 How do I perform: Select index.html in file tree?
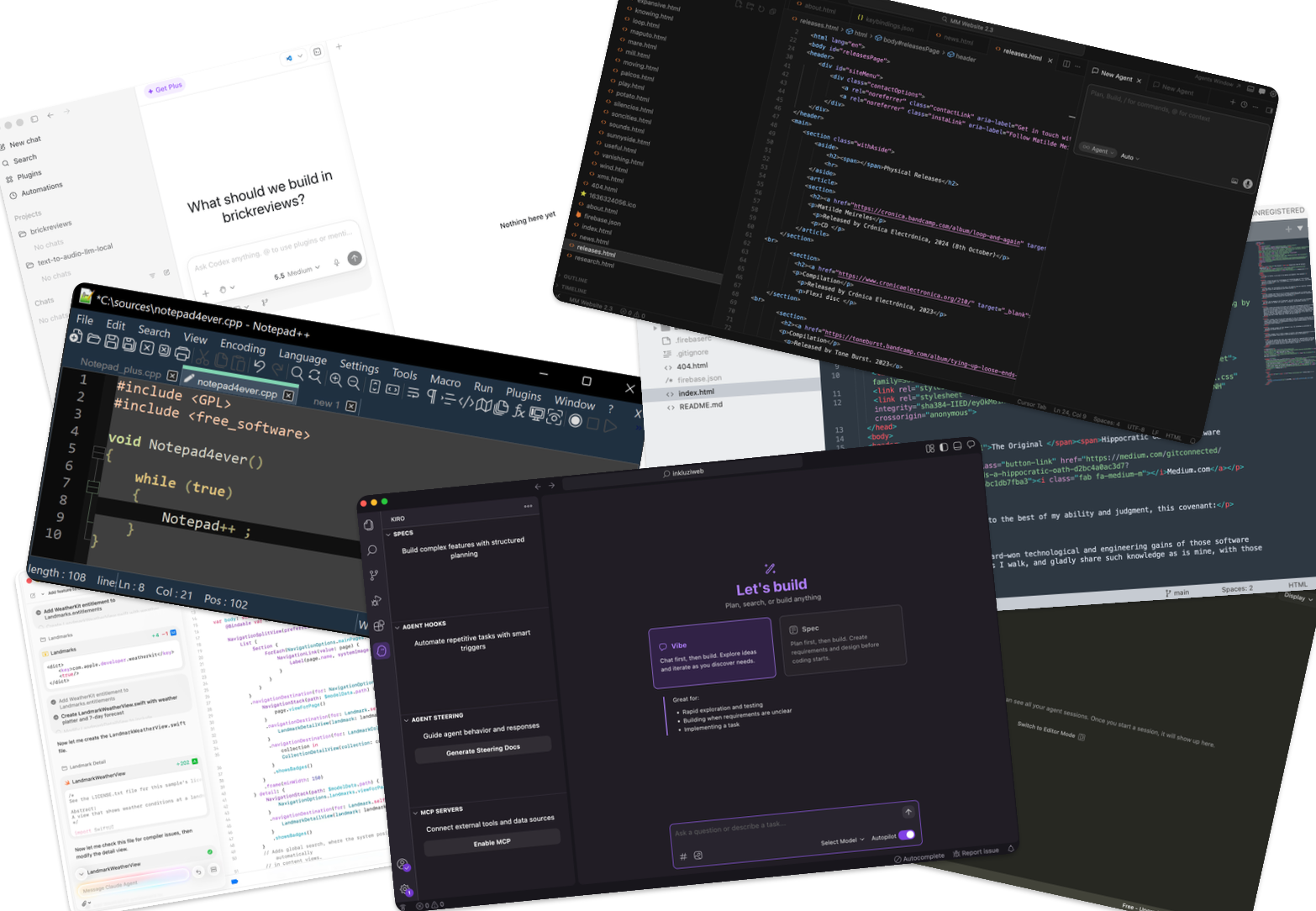tap(696, 392)
